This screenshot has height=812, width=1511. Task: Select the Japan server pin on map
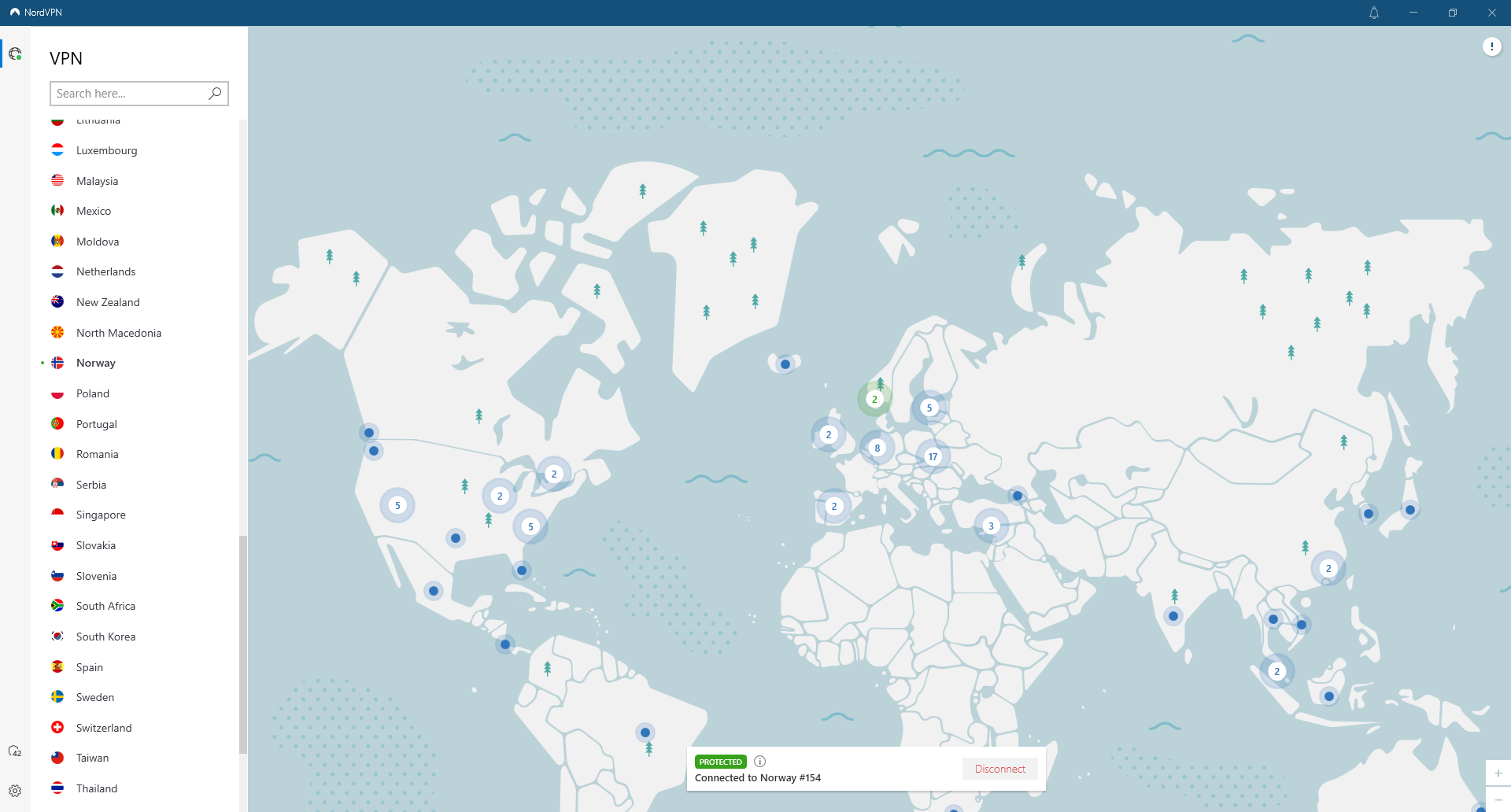(x=1410, y=510)
